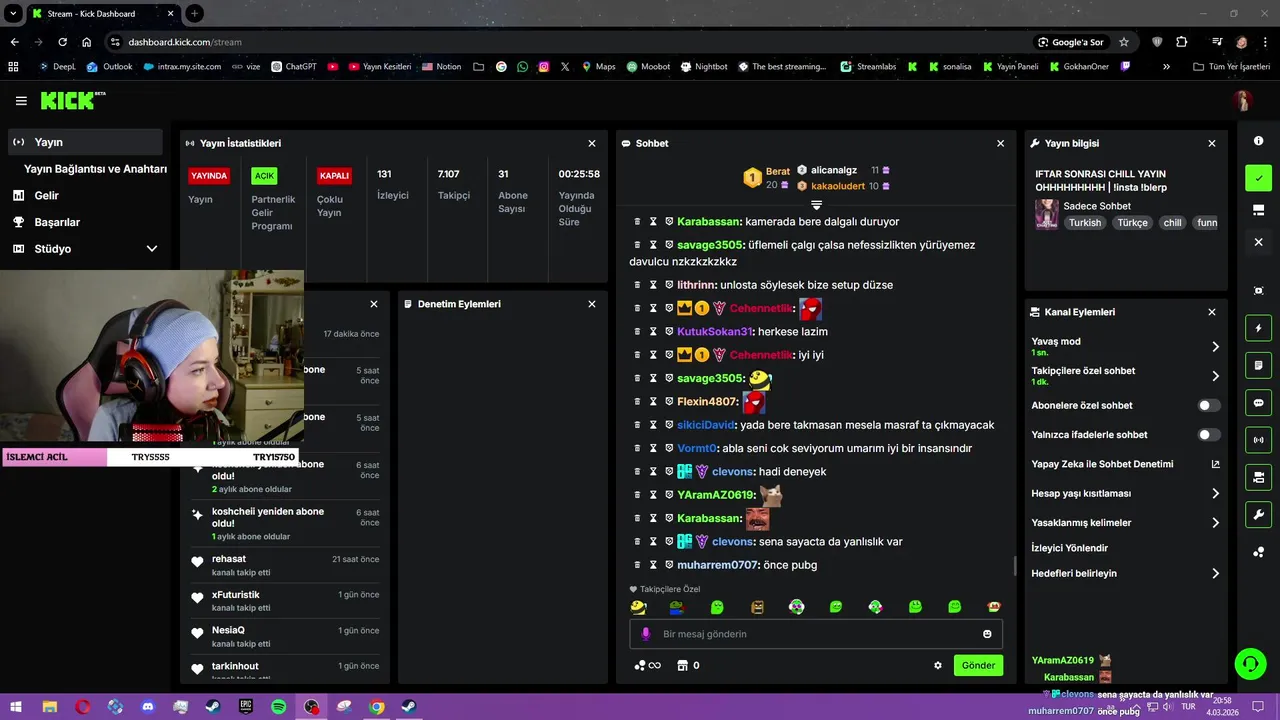Expand the Stüdyo sidebar section
This screenshot has width=1280, height=720.
pyautogui.click(x=152, y=249)
